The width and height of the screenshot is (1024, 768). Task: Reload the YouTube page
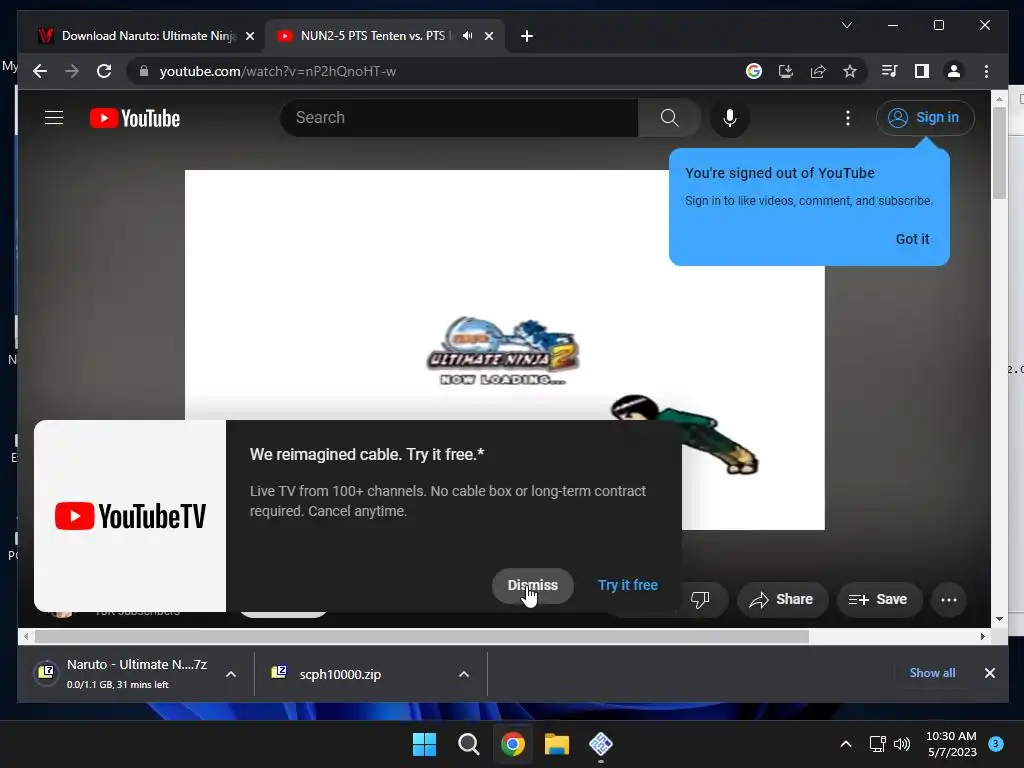(104, 71)
